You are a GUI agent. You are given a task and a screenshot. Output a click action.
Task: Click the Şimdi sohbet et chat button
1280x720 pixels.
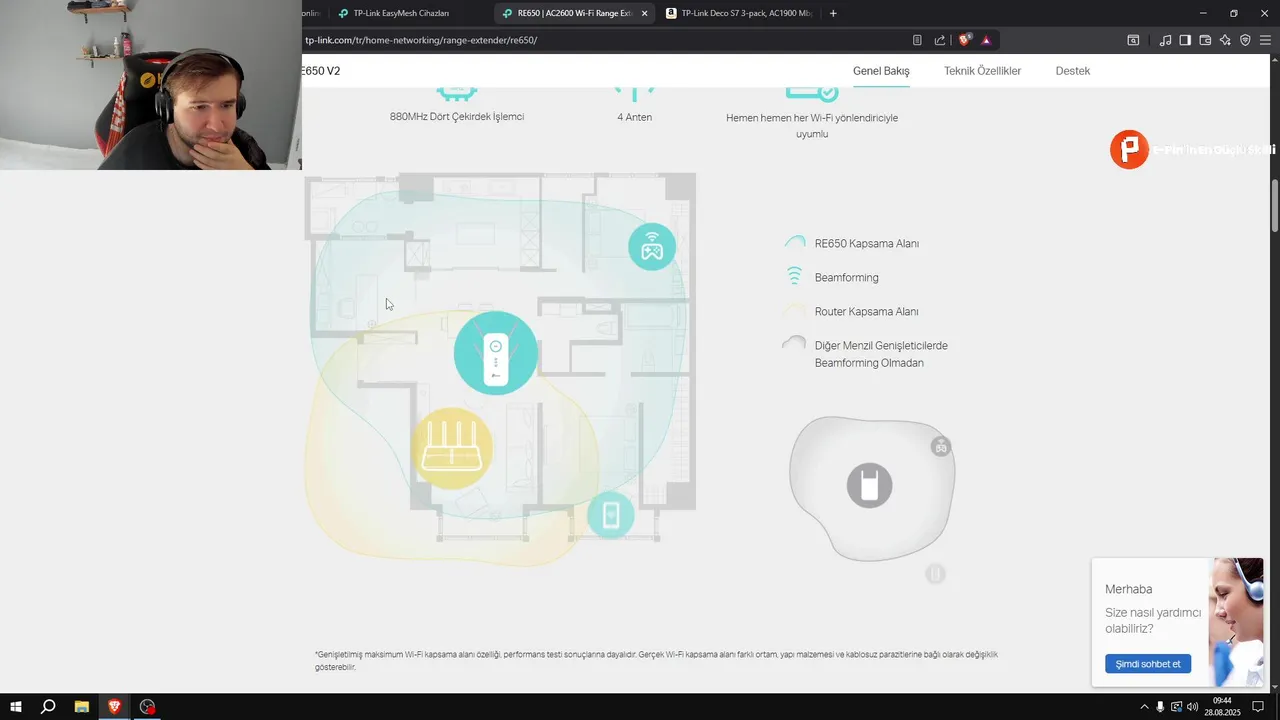[x=1148, y=664]
